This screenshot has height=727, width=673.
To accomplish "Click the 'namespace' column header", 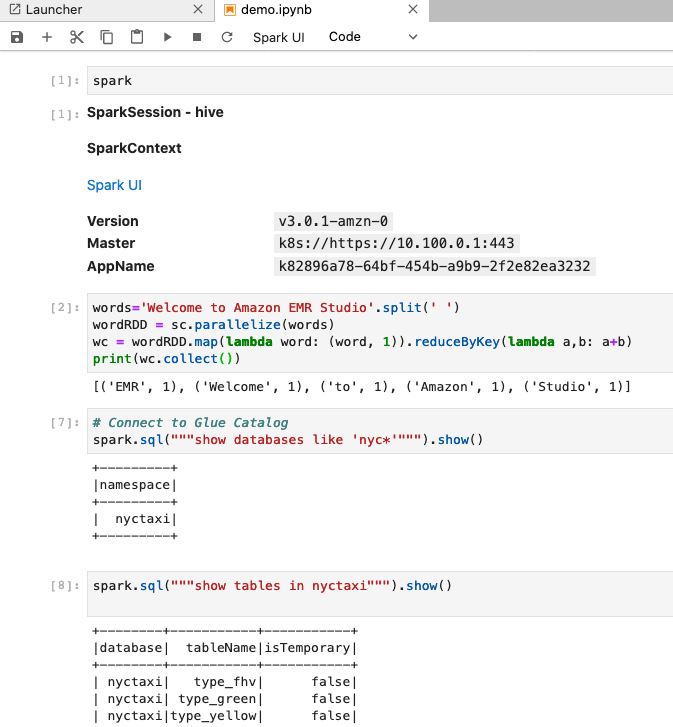I will (x=135, y=485).
